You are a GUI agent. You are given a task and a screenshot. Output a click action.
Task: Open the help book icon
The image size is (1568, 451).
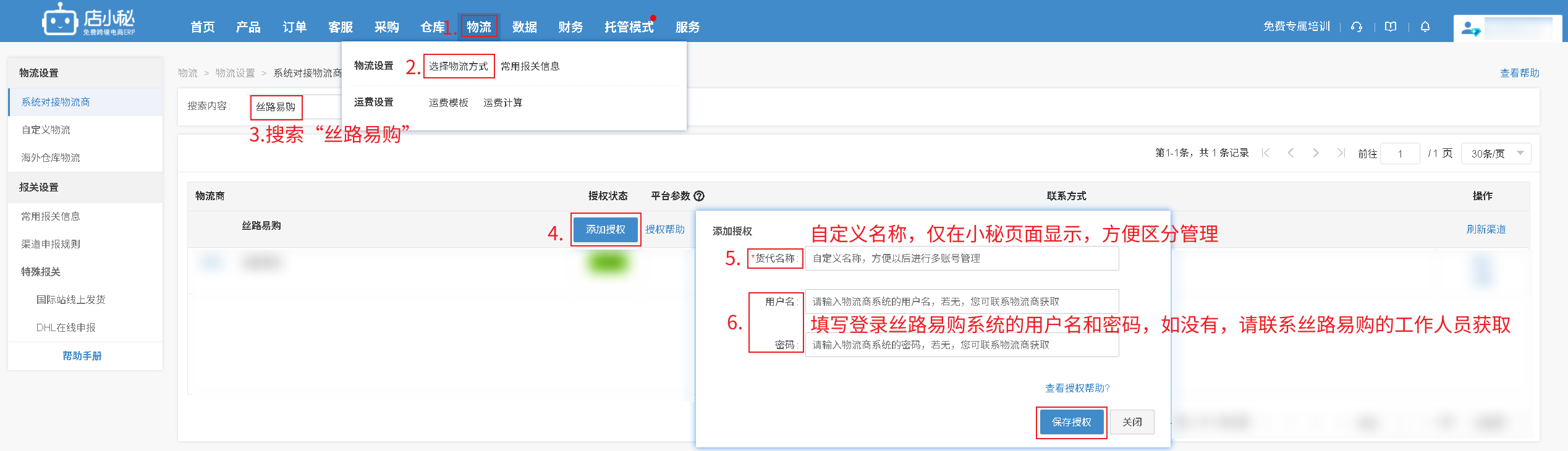coord(1391,27)
